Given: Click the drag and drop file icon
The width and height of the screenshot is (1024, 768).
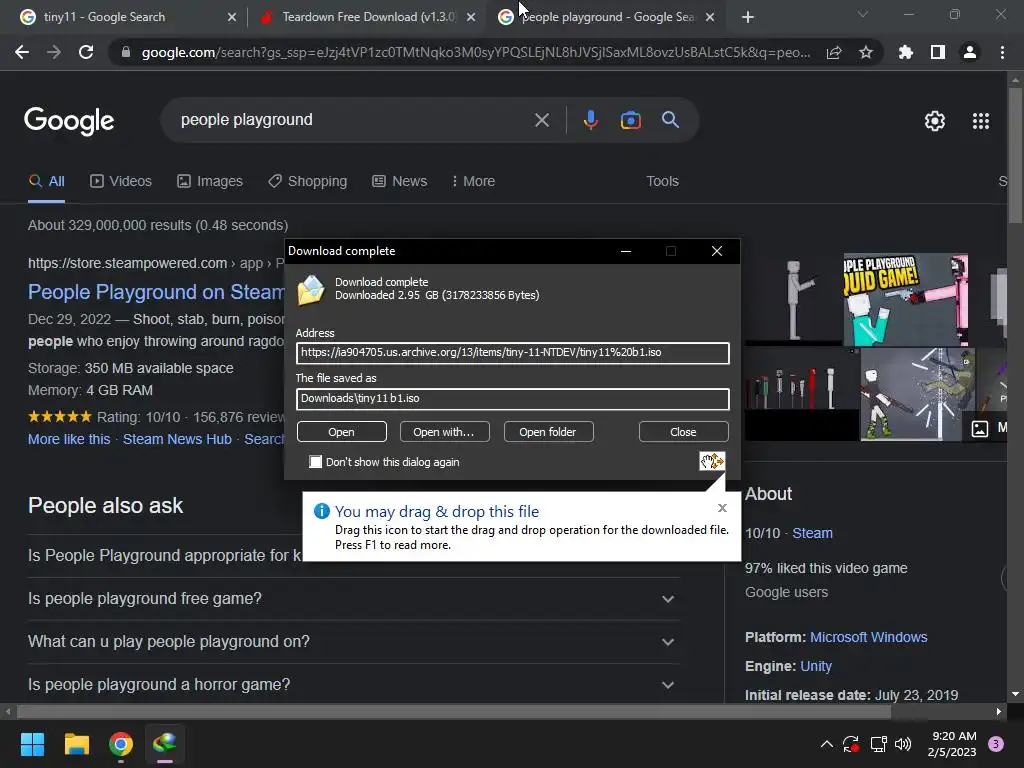Looking at the screenshot, I should tap(712, 461).
